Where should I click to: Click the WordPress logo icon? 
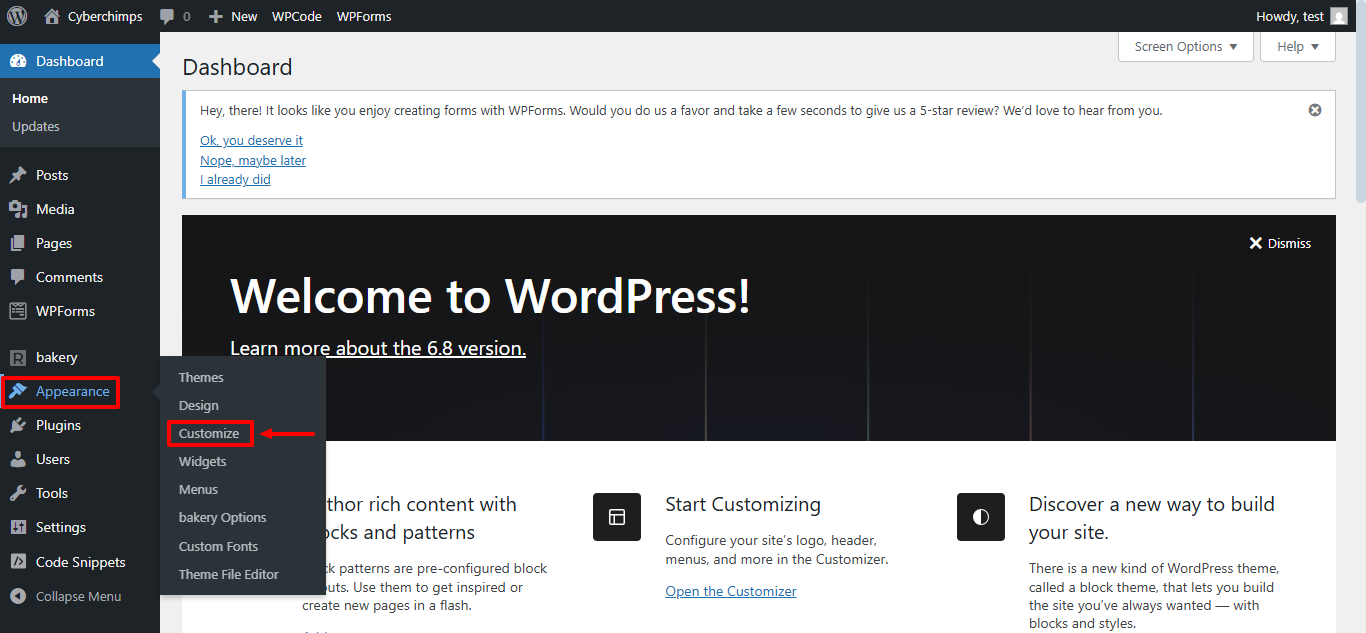pos(17,16)
